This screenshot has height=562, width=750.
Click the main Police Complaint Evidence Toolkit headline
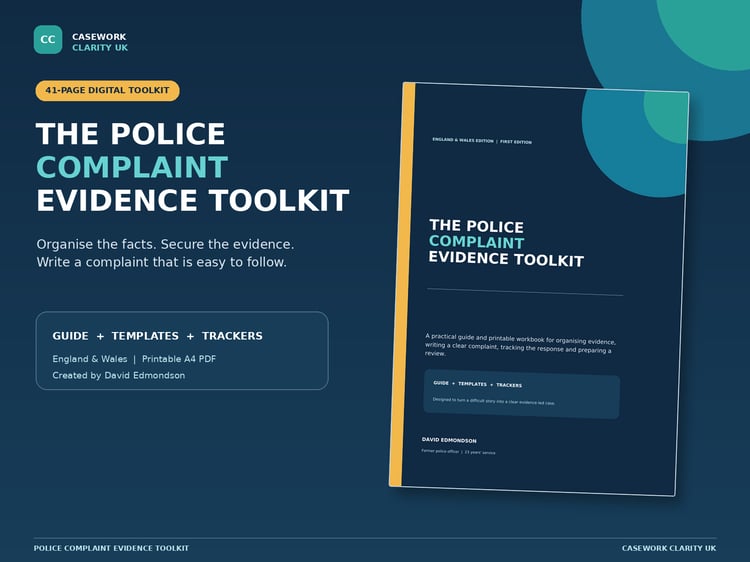click(x=193, y=167)
